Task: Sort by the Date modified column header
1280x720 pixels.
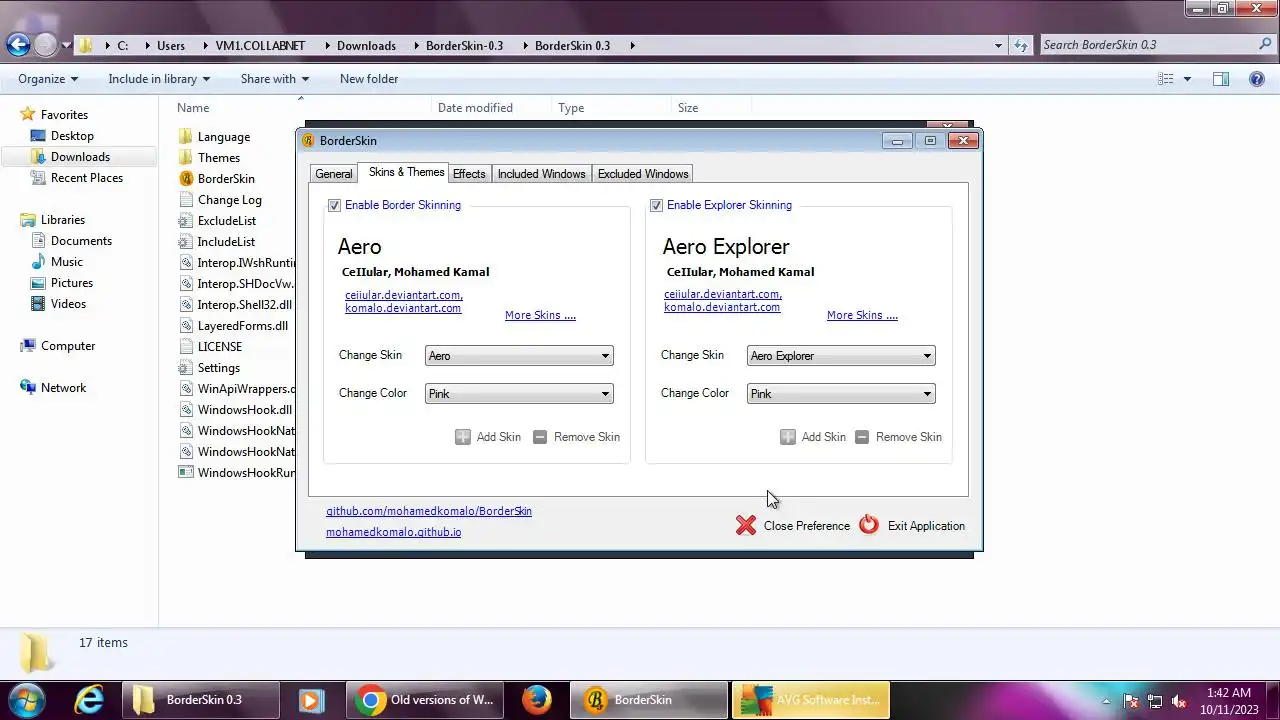Action: pyautogui.click(x=475, y=108)
